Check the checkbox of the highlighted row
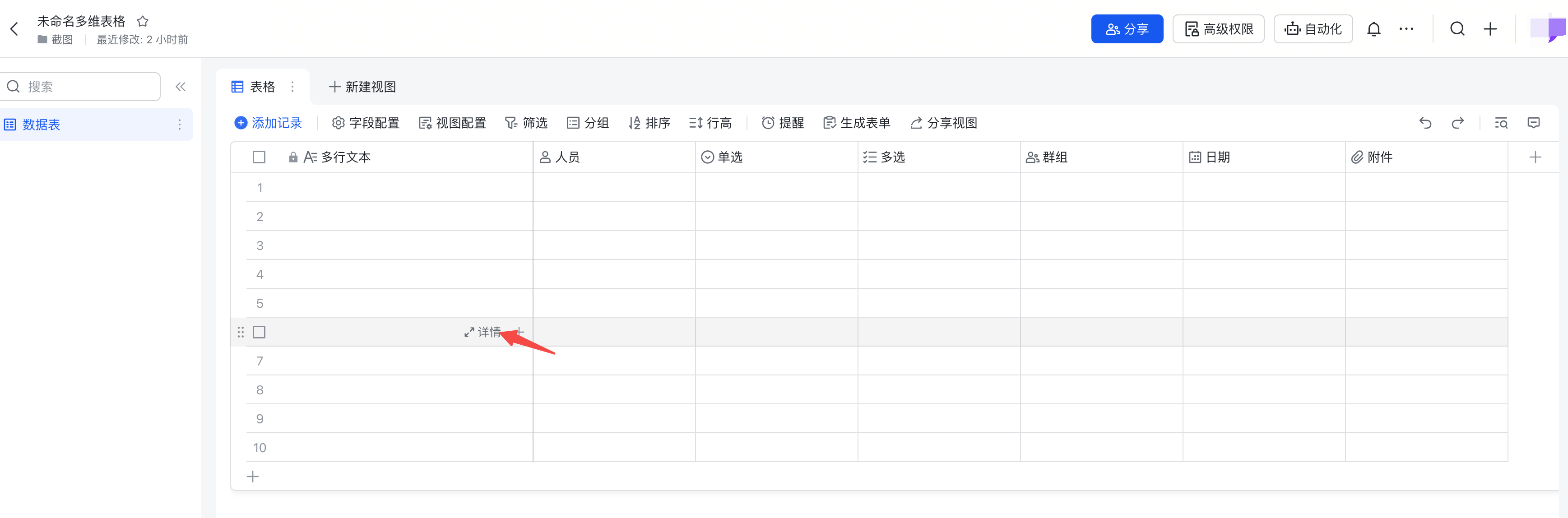Image resolution: width=1568 pixels, height=518 pixels. pos(259,332)
